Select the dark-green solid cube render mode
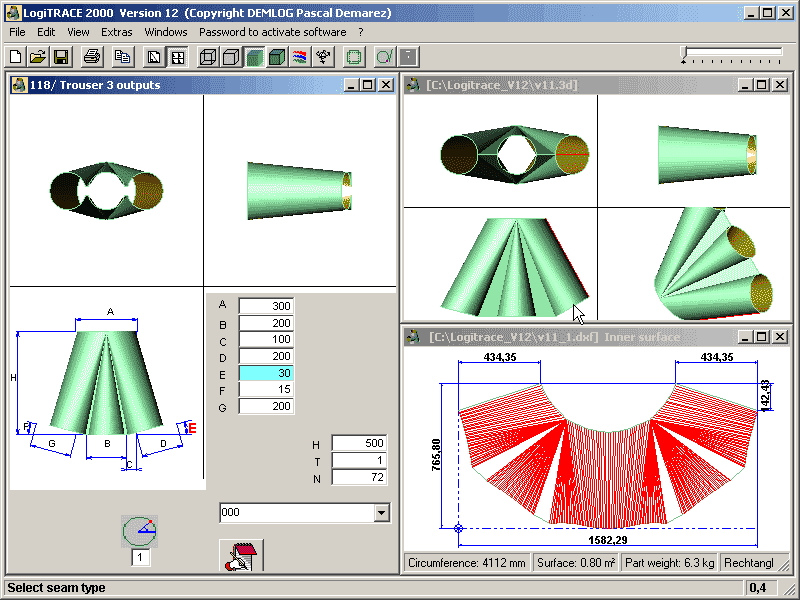Image resolution: width=800 pixels, height=600 pixels. coord(277,57)
